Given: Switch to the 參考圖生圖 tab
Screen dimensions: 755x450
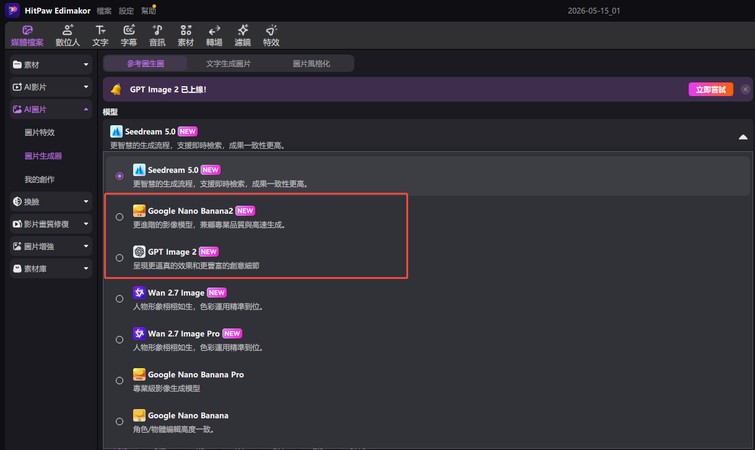Looking at the screenshot, I should point(145,64).
